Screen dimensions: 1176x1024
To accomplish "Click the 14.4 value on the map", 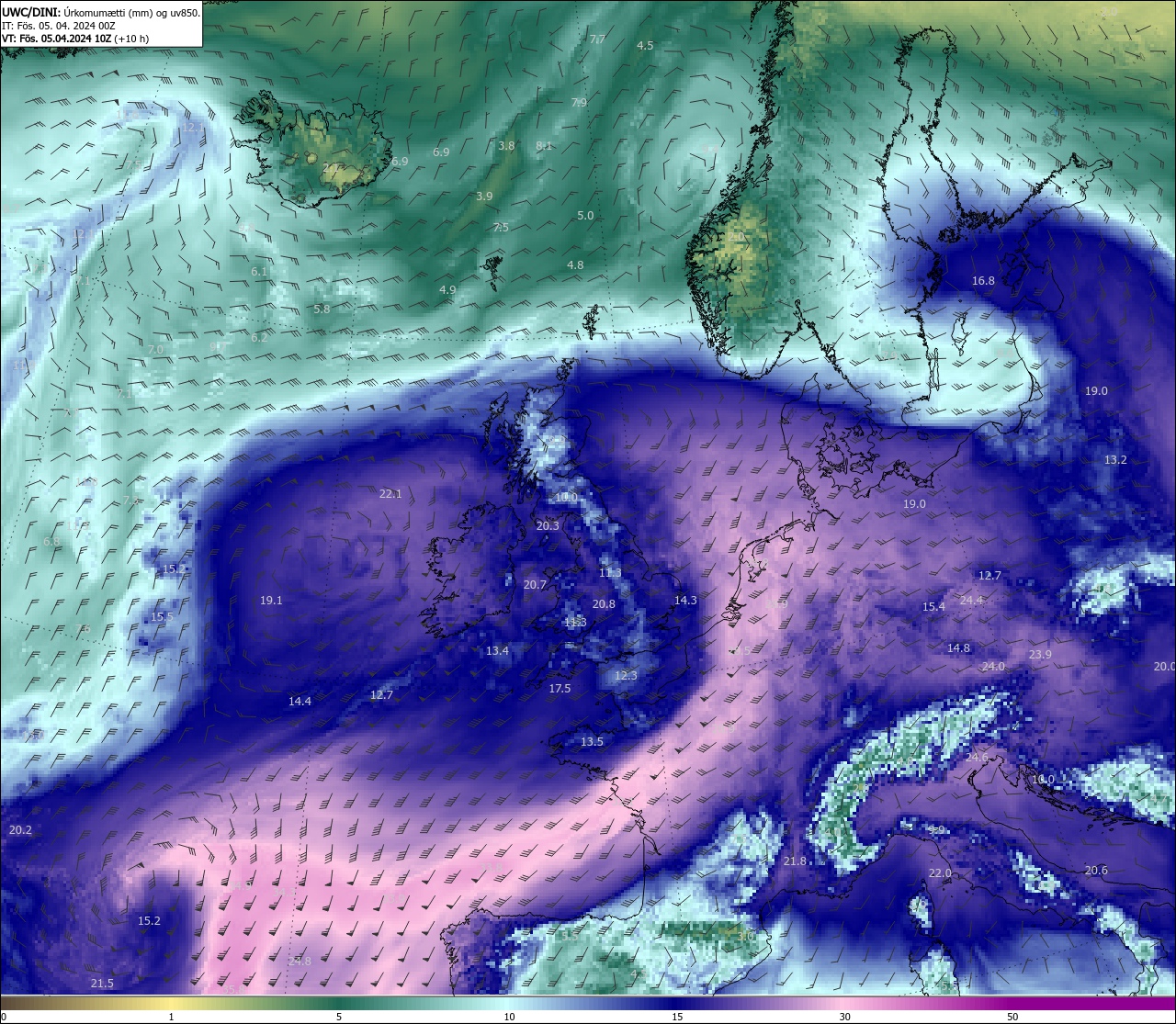I will pos(300,702).
